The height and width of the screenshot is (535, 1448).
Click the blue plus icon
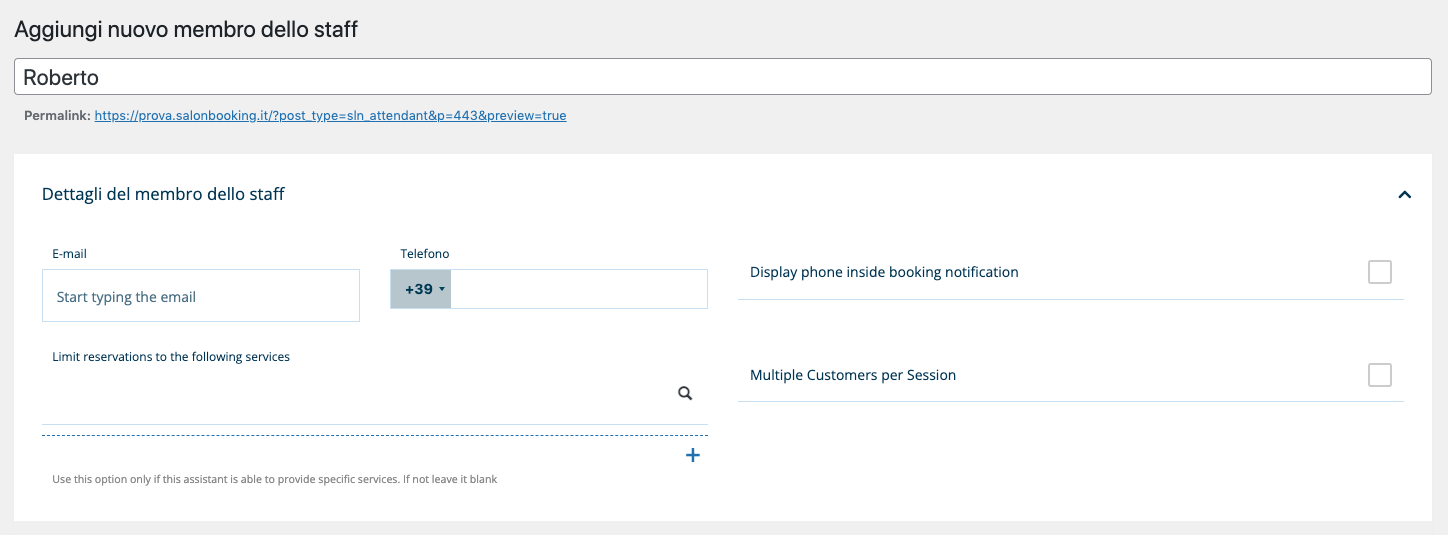click(692, 456)
